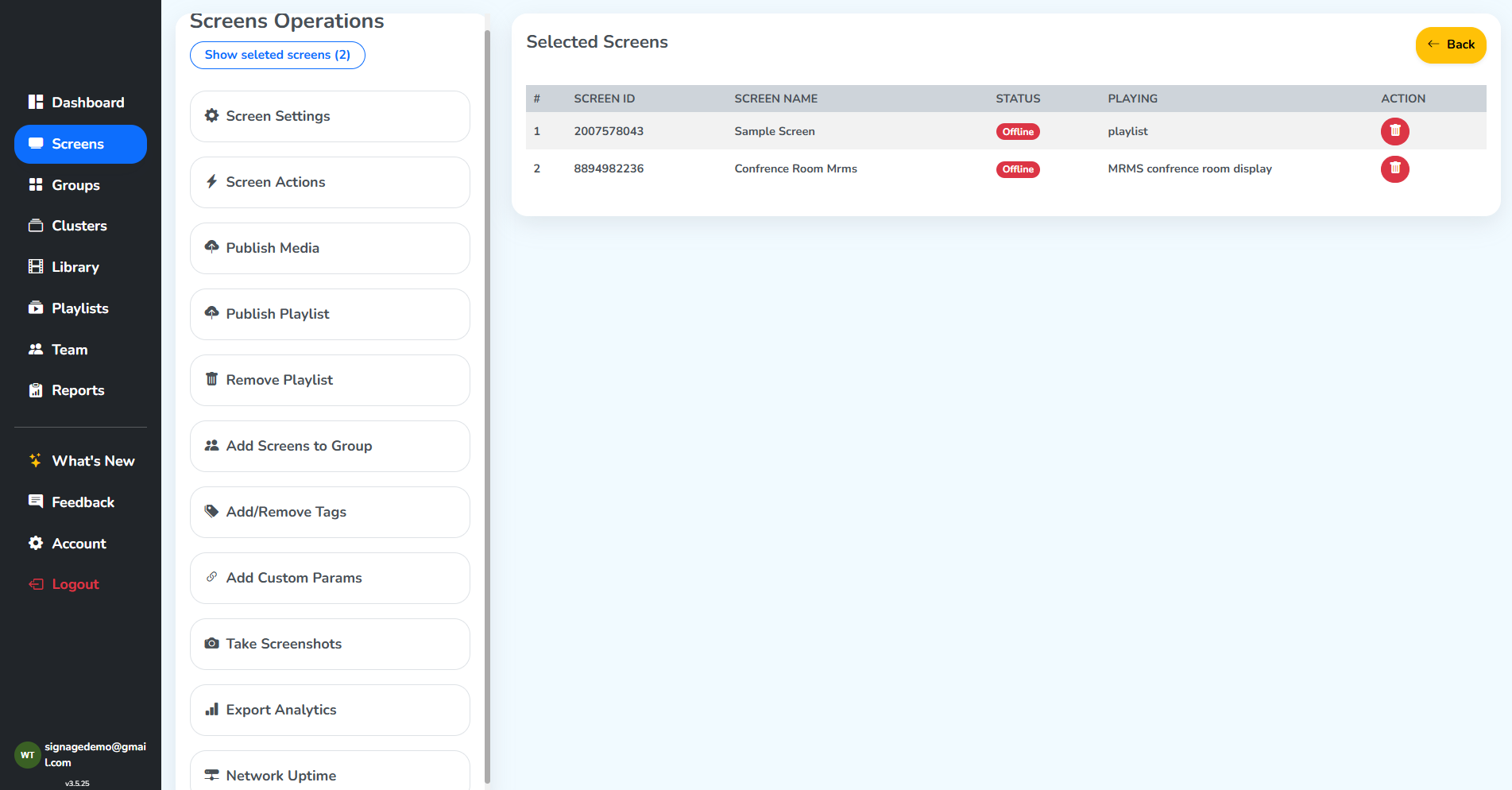The height and width of the screenshot is (790, 1512).
Task: Open Groups grid icon in the sidebar
Action: [36, 184]
